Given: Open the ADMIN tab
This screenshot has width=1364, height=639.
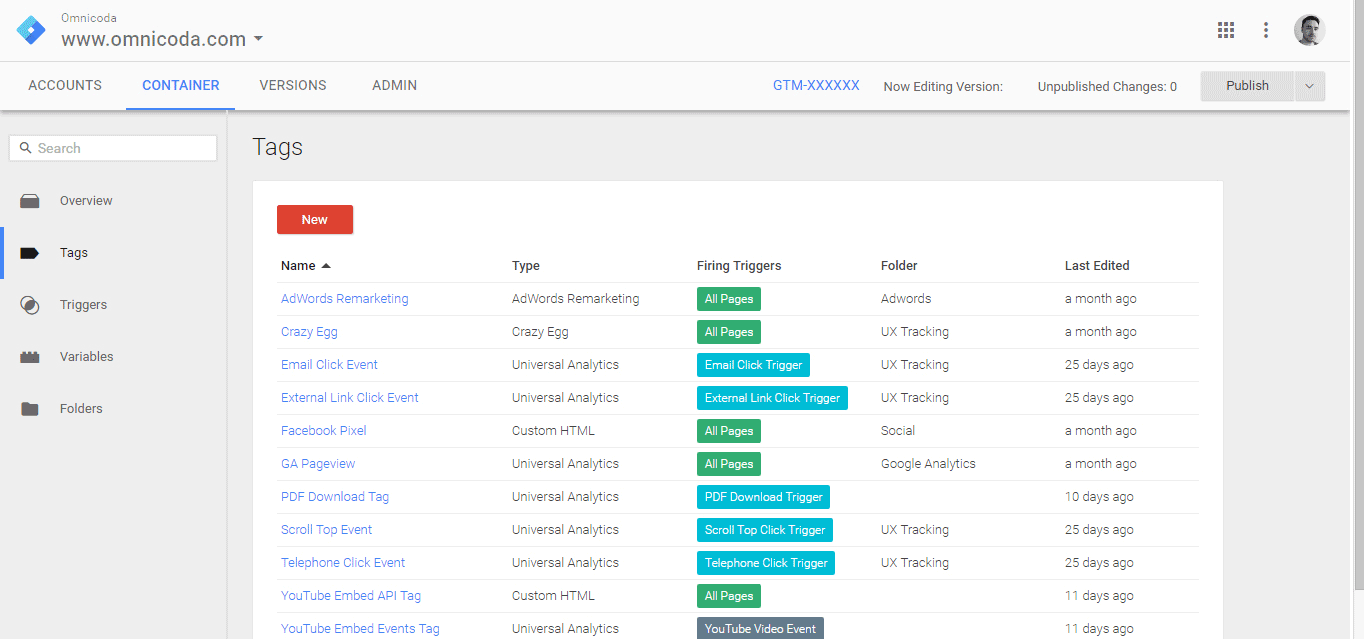Looking at the screenshot, I should pos(394,85).
